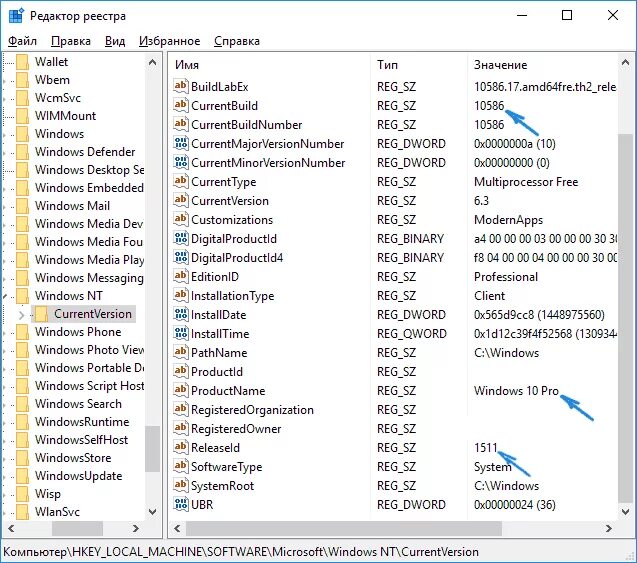Screen dimensions: 637x563
Task: Select the CurrentMajorVersionNumber DWORD icon
Action: coord(180,143)
